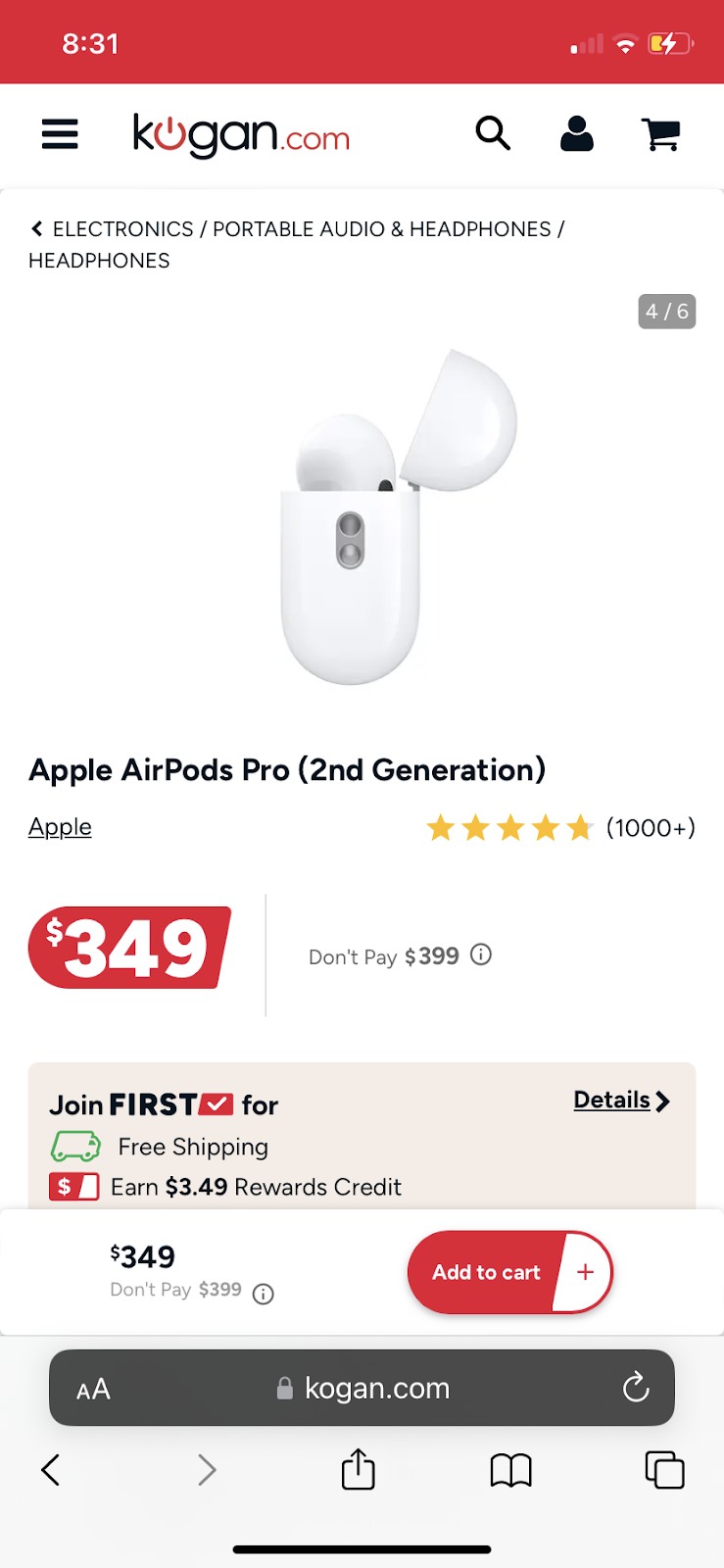Show open Safari tabs
This screenshot has width=724, height=1568.
click(x=664, y=1469)
